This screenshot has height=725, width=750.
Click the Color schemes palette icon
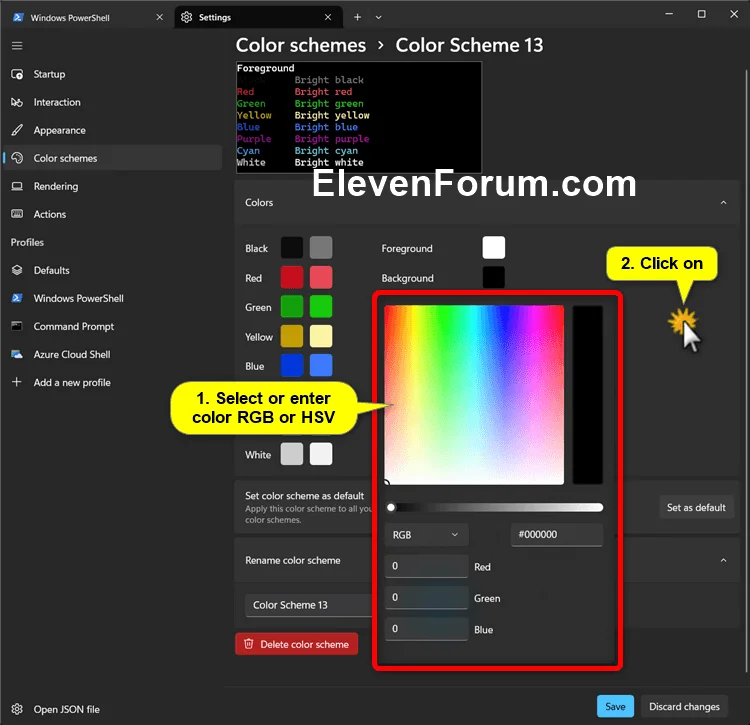tap(17, 158)
